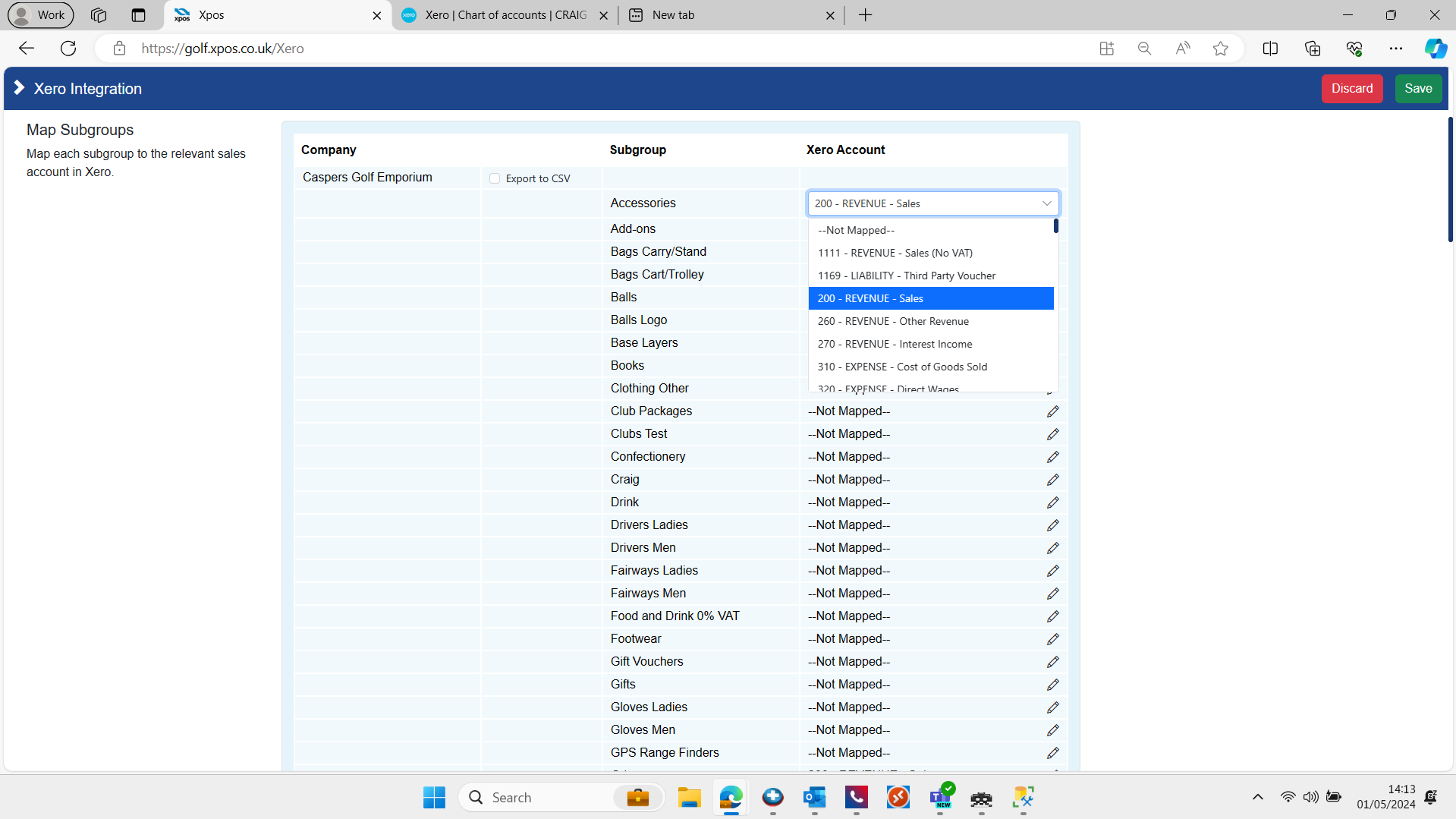The image size is (1456, 819).
Task: Edit mapping pencil for Club Packages
Action: click(1052, 411)
